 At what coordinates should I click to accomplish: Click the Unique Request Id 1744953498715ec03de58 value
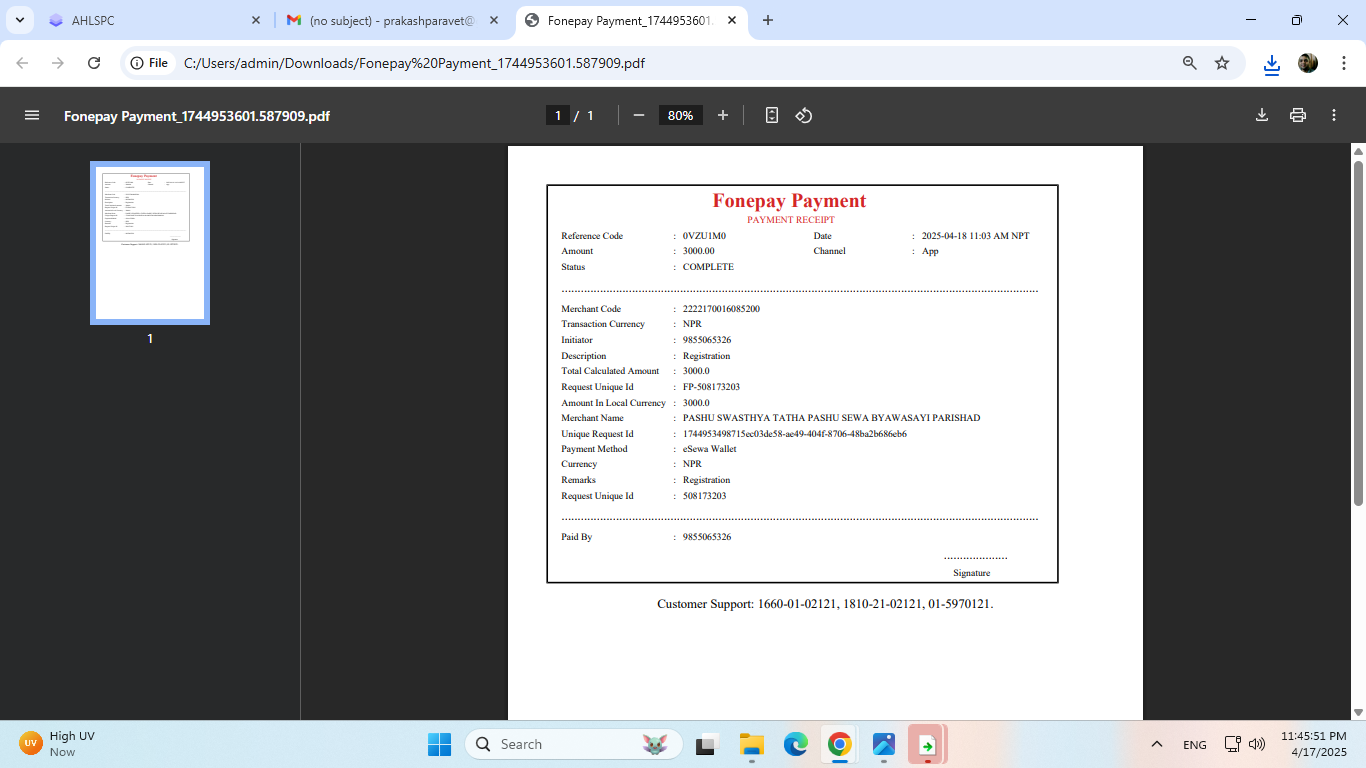point(795,434)
